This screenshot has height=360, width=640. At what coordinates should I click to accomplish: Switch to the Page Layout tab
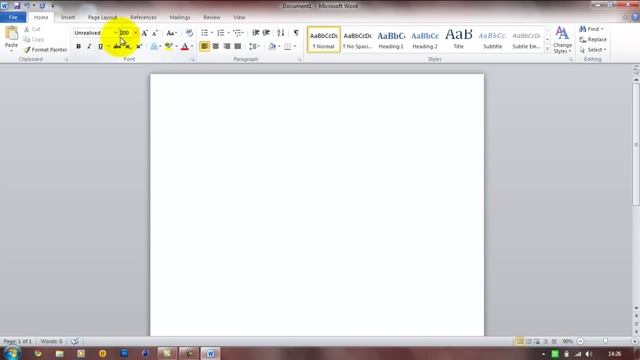coord(102,18)
